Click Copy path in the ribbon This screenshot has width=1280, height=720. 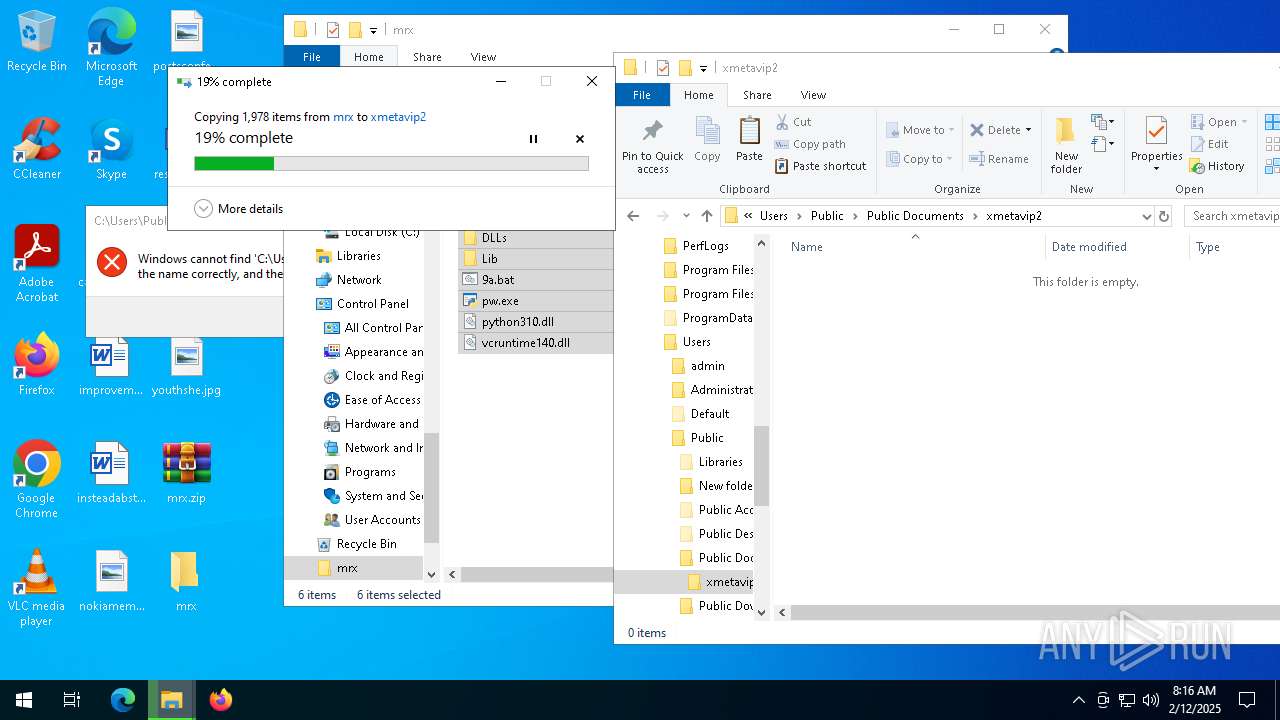click(811, 144)
